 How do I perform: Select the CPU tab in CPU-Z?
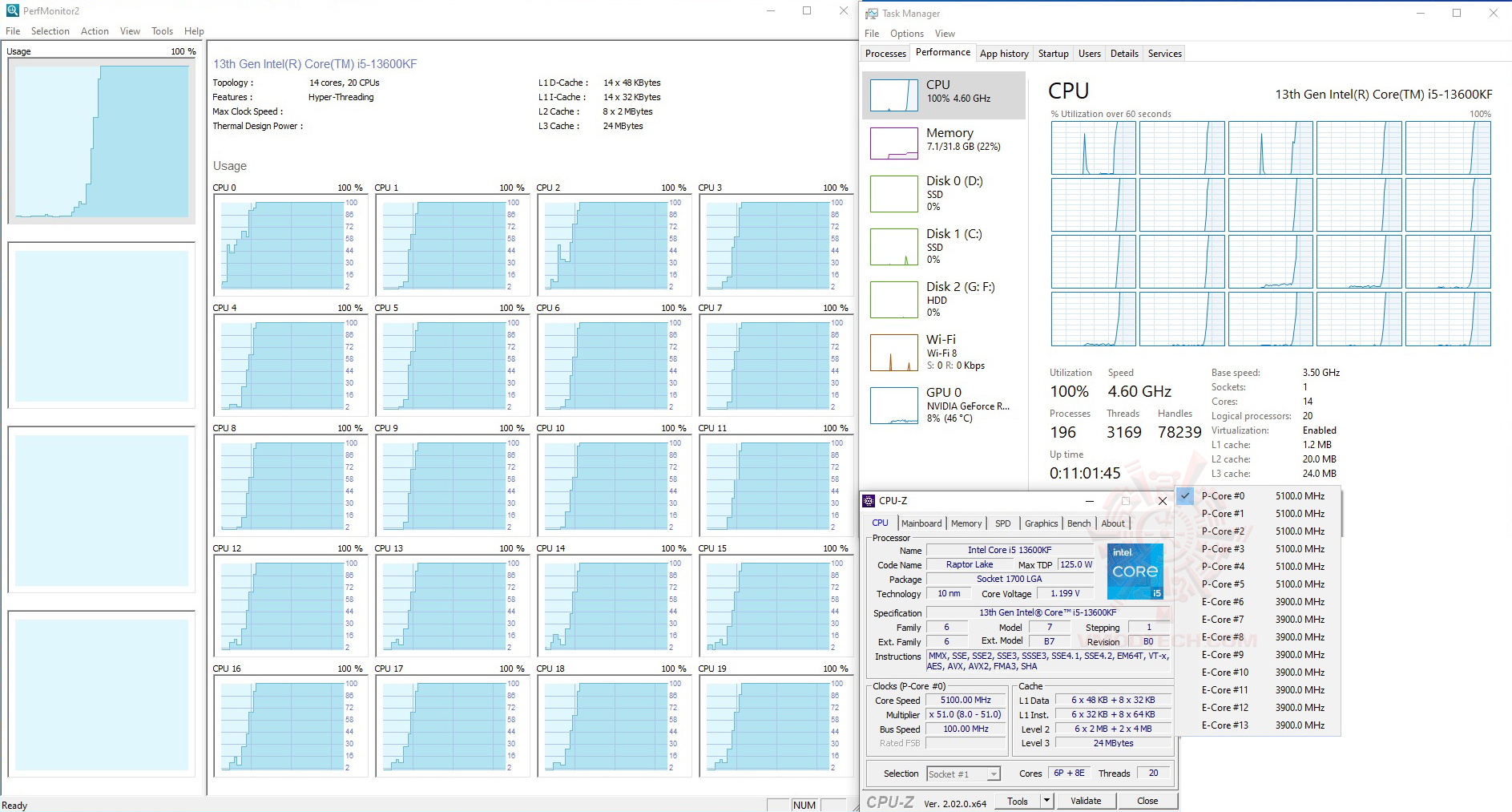880,523
